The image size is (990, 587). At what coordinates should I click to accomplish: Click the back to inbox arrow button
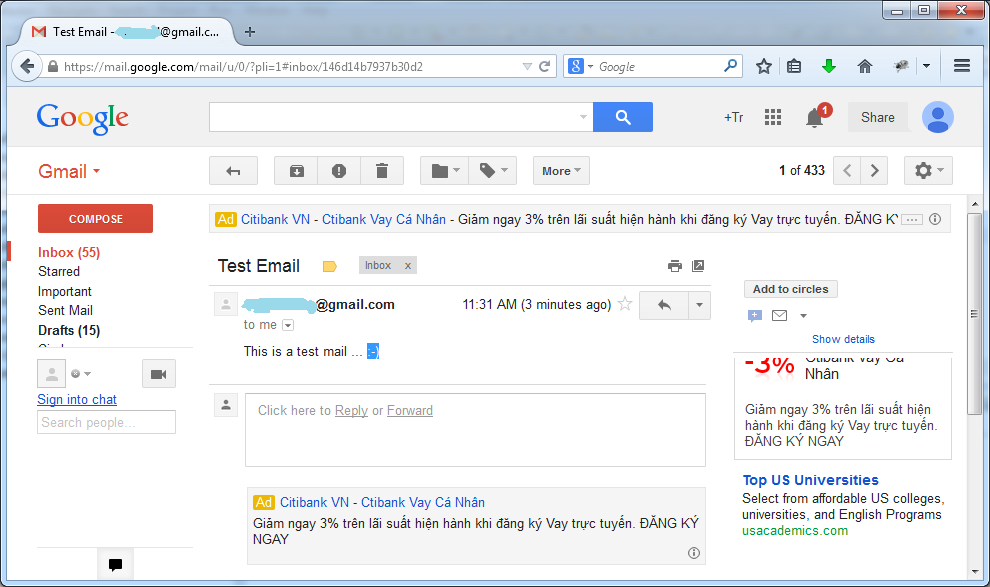click(x=233, y=170)
